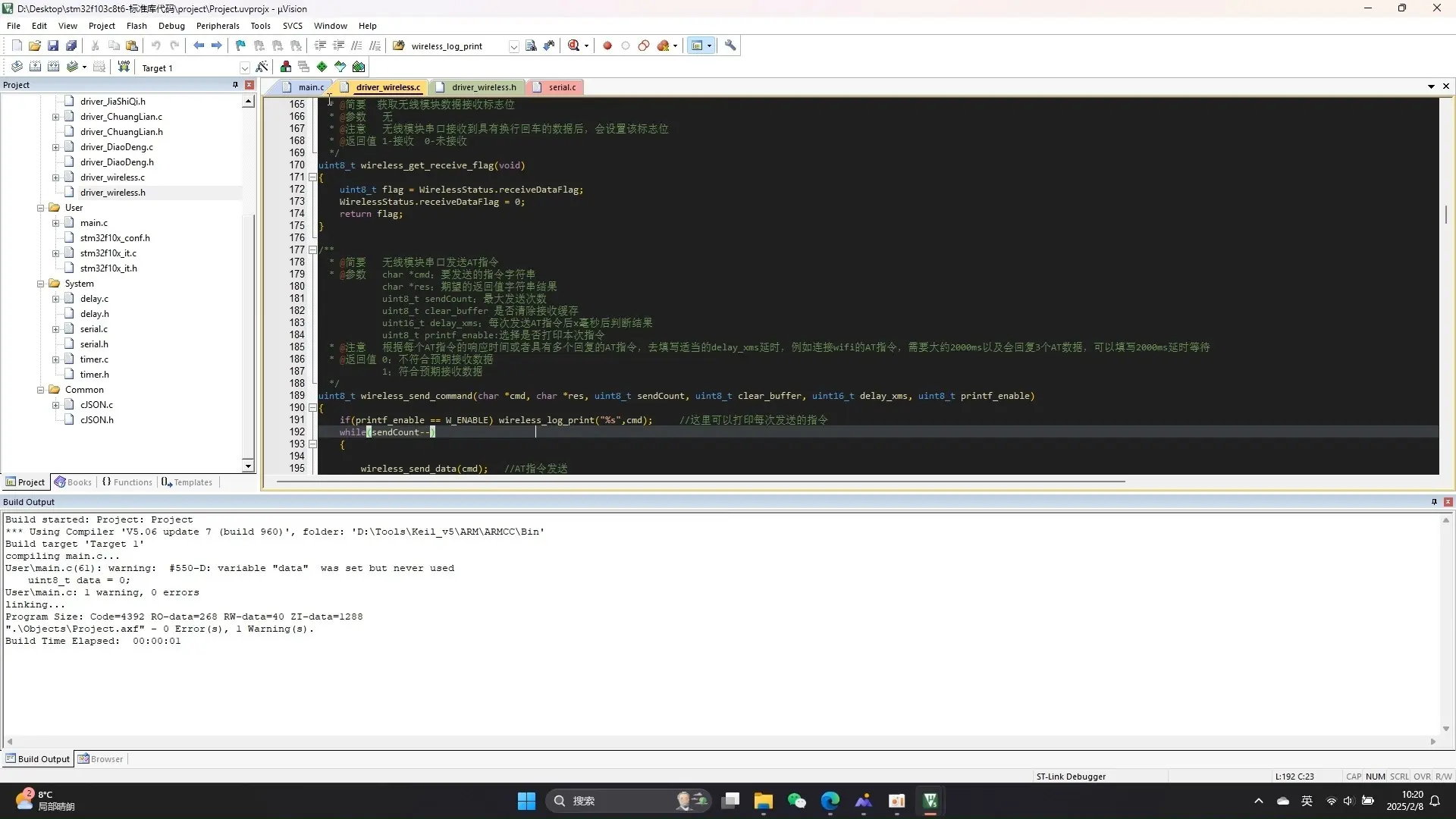Open the Manage Run-Time Environment green diamond icon
1456x819 pixels.
click(x=322, y=67)
